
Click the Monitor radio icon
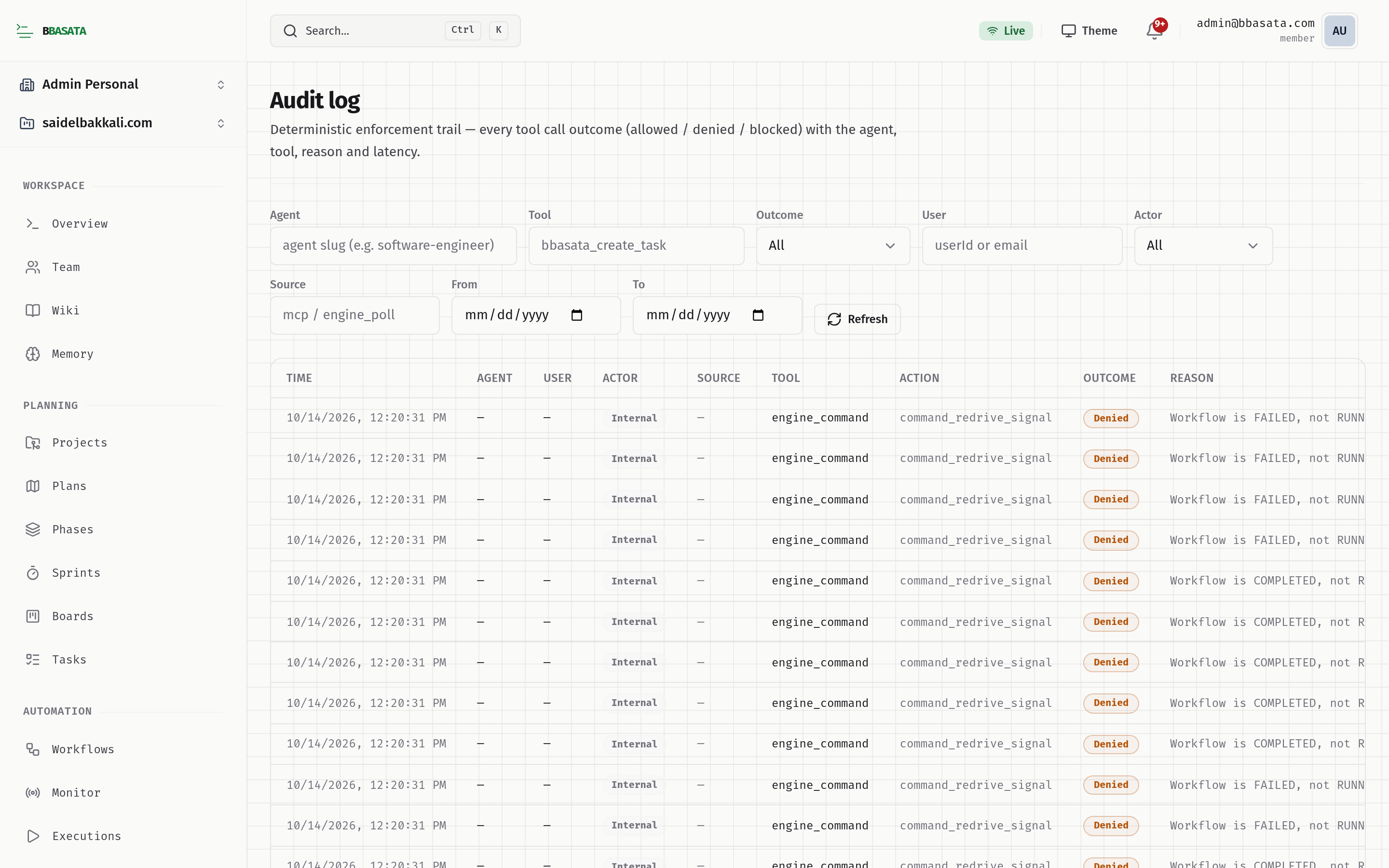pos(33,793)
